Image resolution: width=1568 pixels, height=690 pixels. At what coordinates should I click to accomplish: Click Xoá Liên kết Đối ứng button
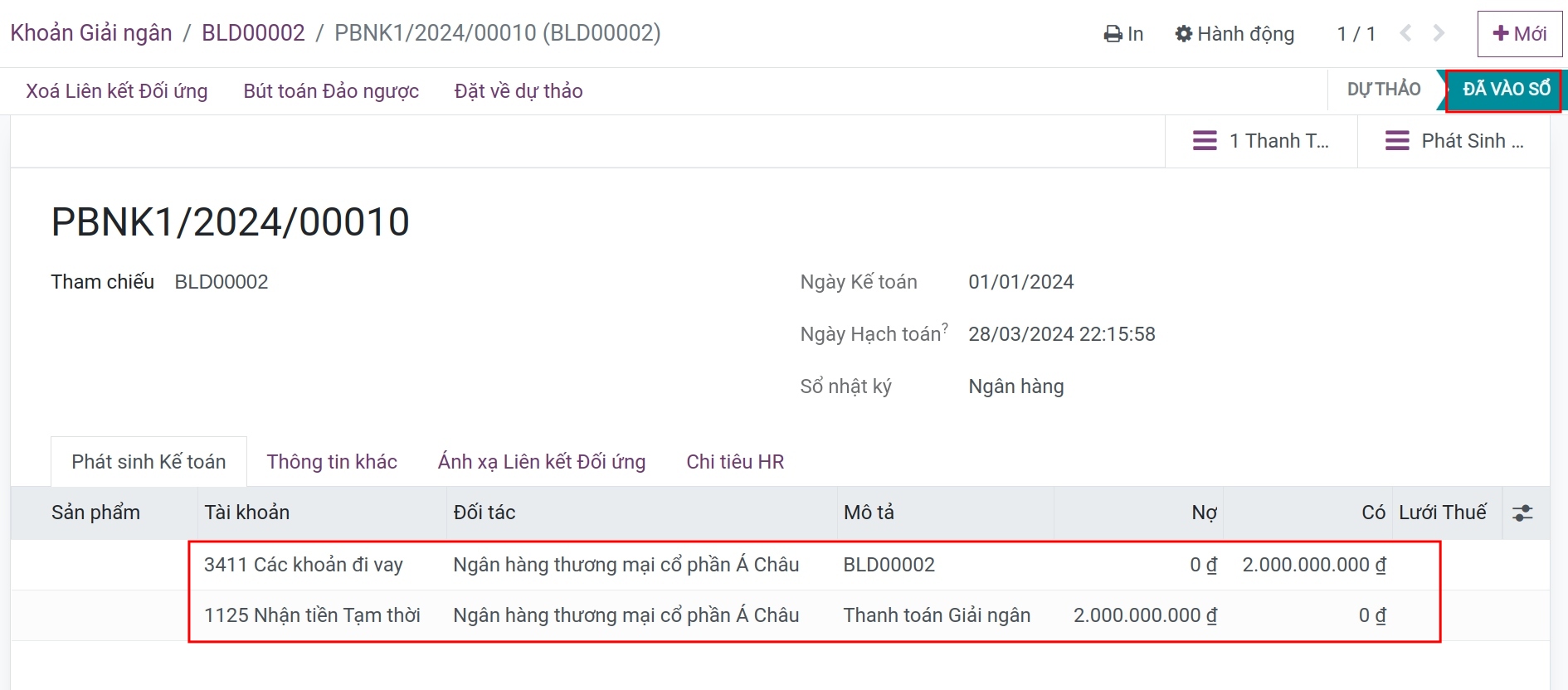coord(117,91)
